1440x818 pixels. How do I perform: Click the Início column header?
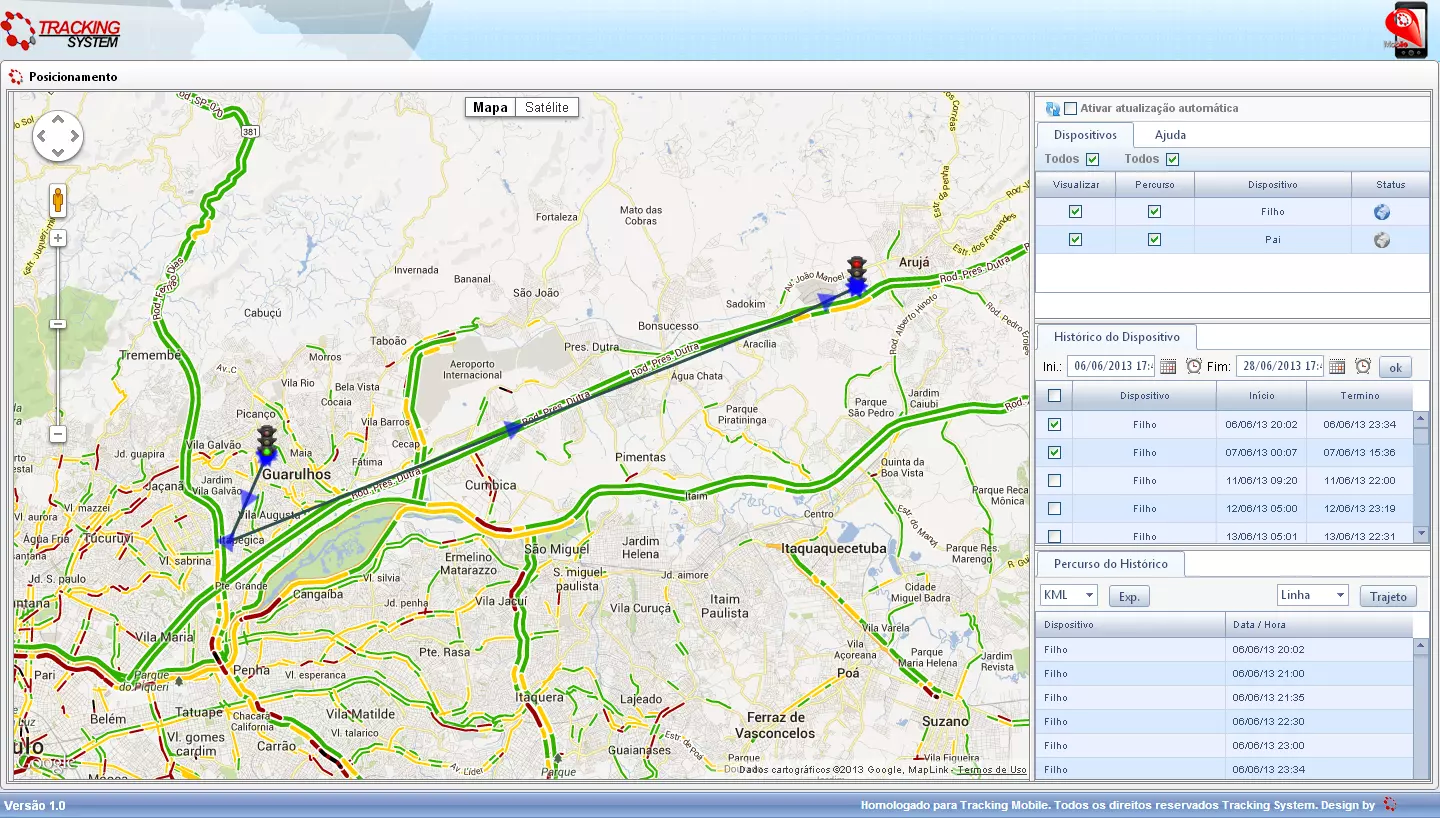click(x=1261, y=396)
